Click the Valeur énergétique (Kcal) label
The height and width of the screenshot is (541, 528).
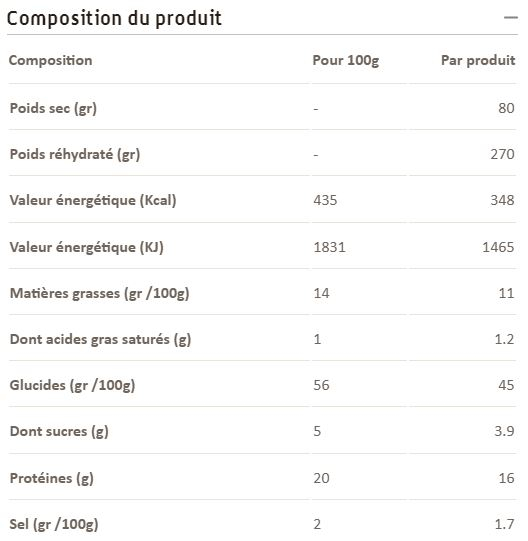93,200
